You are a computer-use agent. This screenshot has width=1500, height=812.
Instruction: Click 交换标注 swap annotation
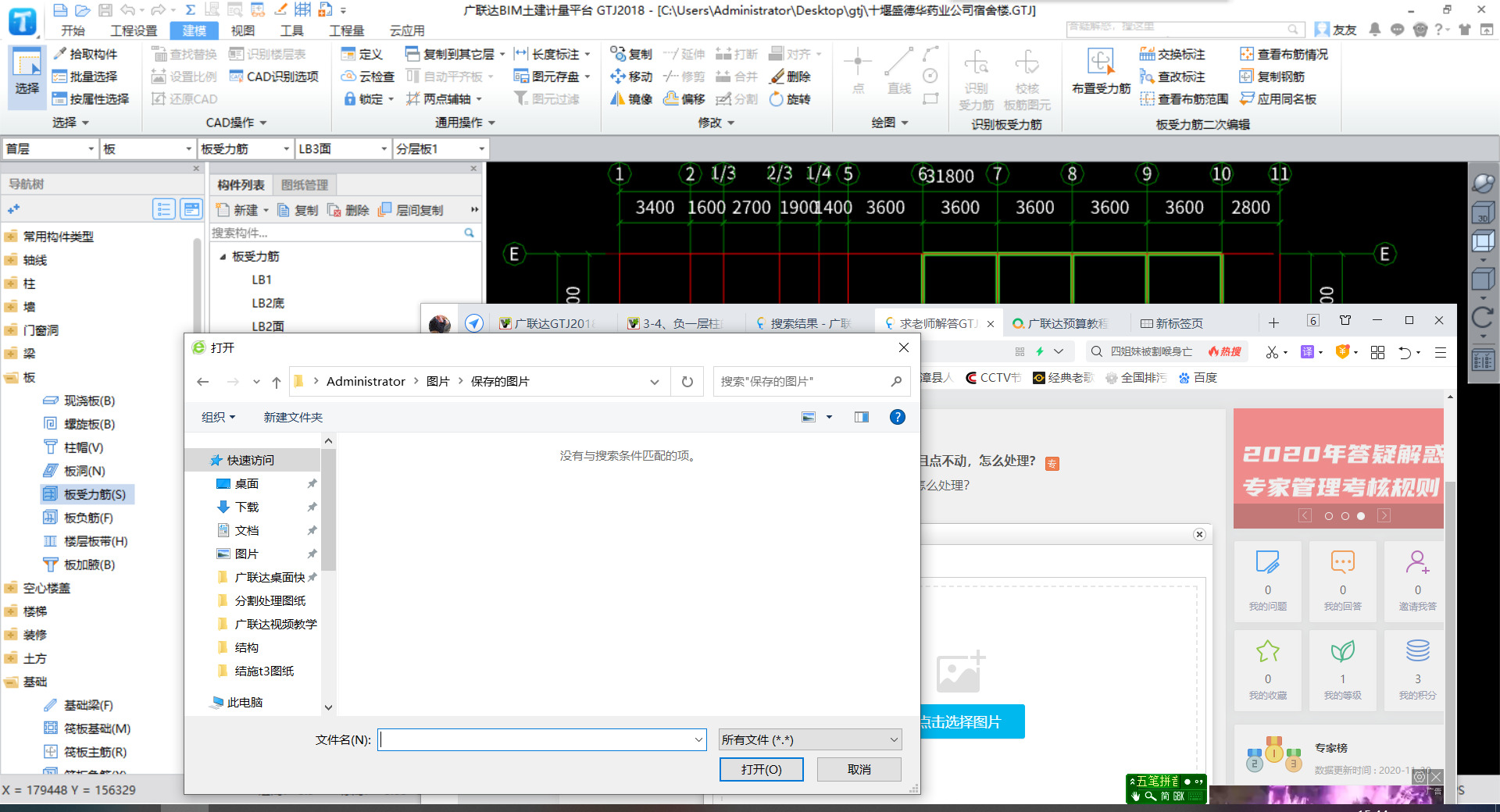pyautogui.click(x=1173, y=54)
